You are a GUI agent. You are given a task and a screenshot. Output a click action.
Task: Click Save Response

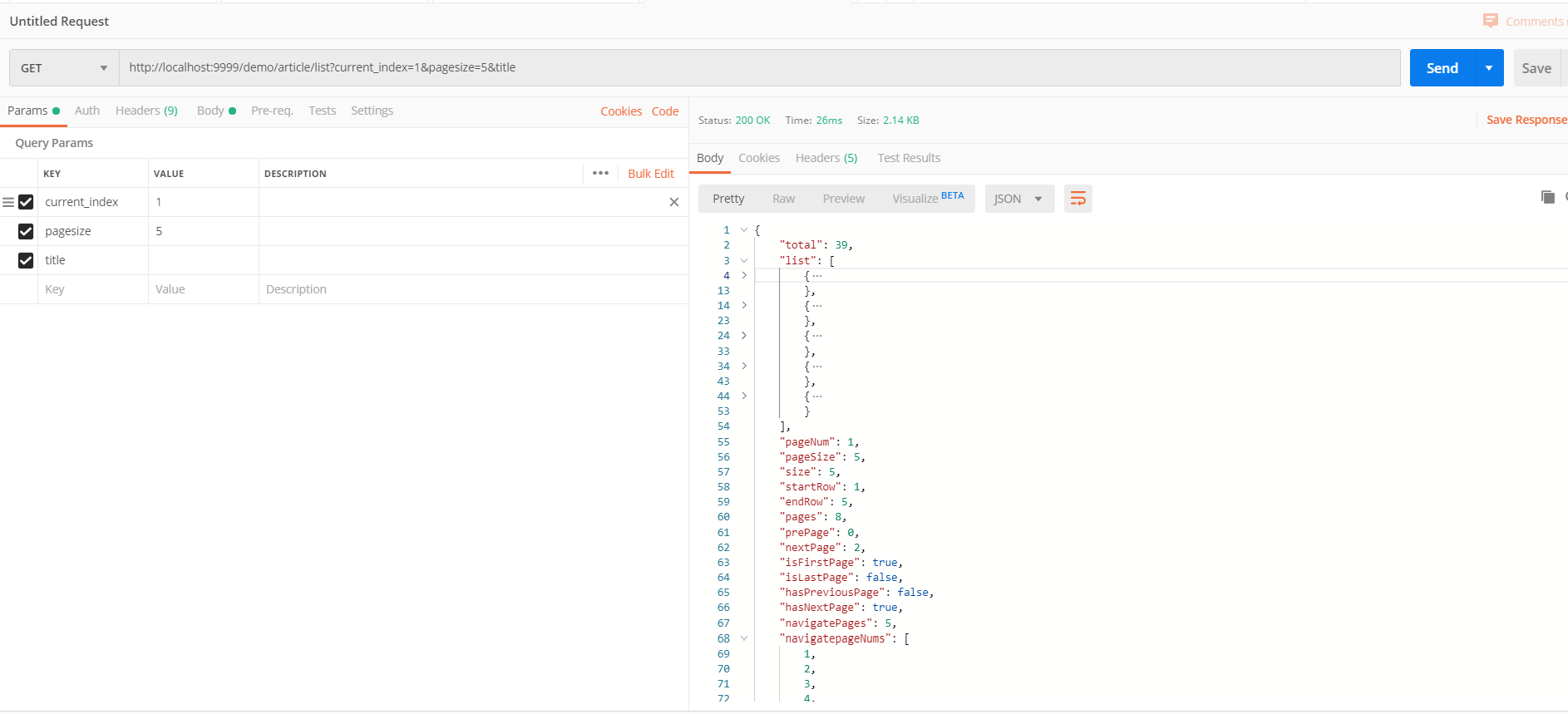tap(1526, 120)
